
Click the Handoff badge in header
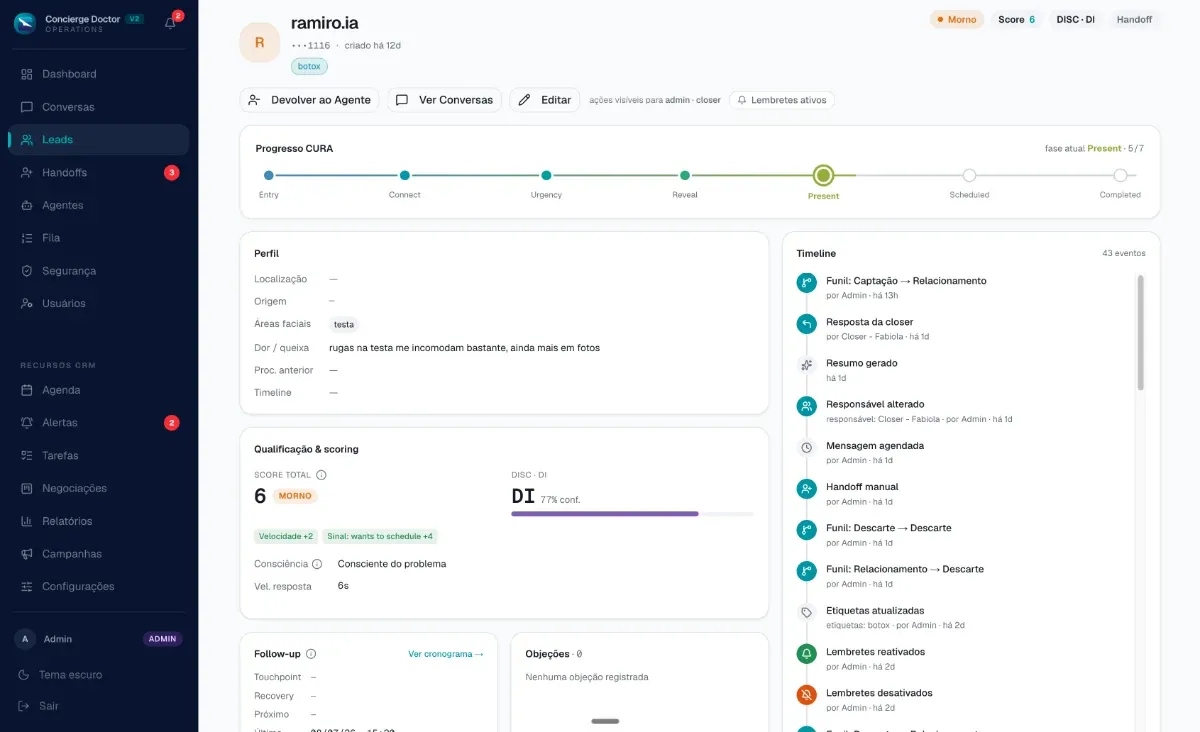point(1135,19)
